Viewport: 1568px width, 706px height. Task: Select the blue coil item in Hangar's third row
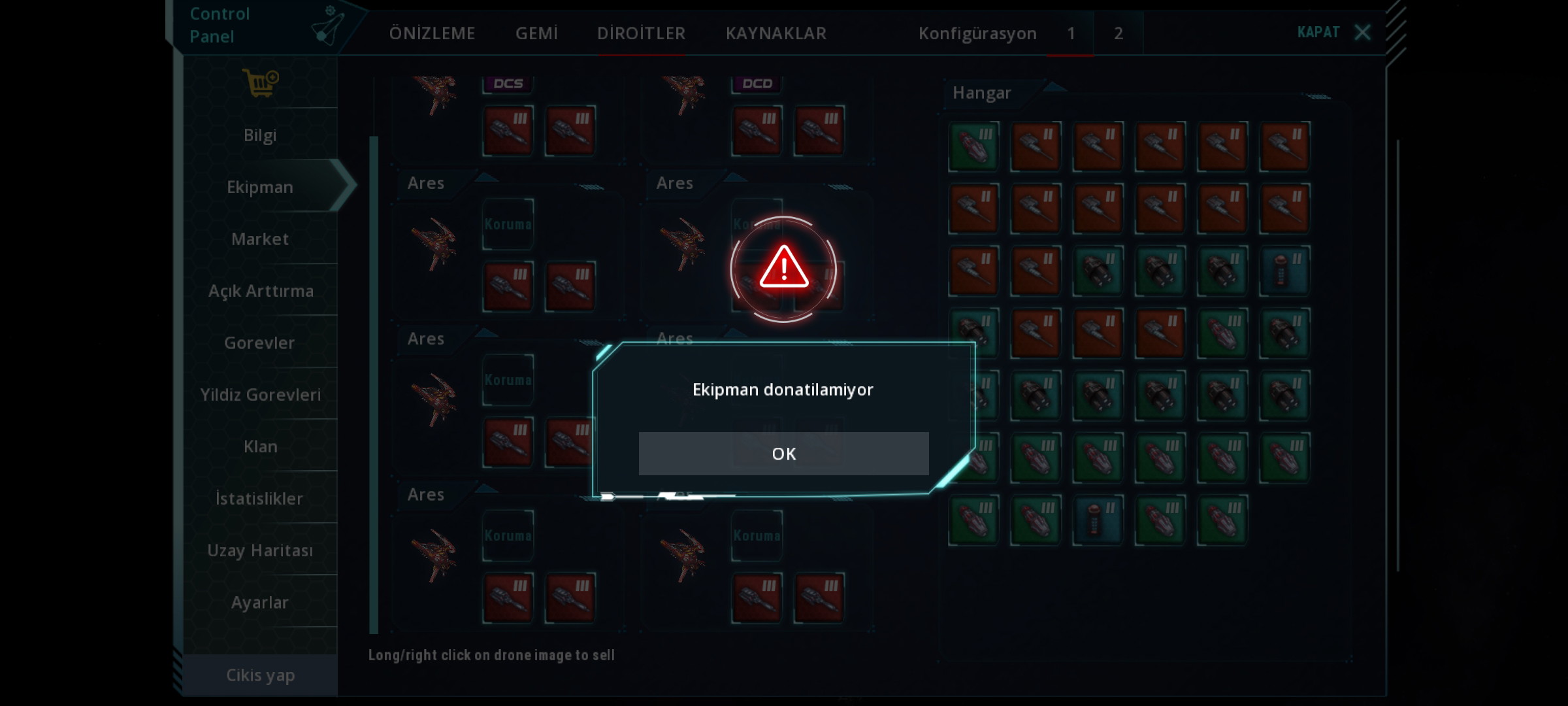[1284, 270]
